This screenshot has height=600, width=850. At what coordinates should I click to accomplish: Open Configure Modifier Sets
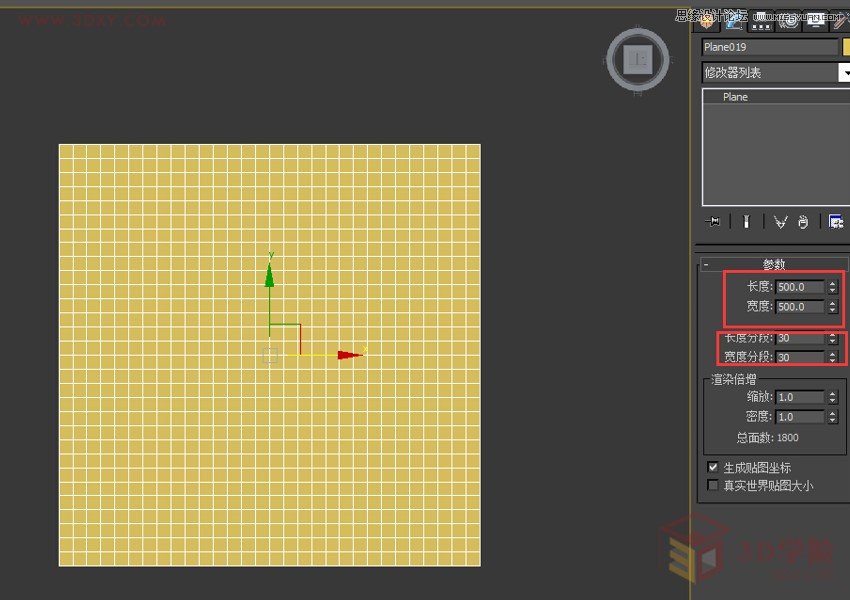(x=836, y=221)
